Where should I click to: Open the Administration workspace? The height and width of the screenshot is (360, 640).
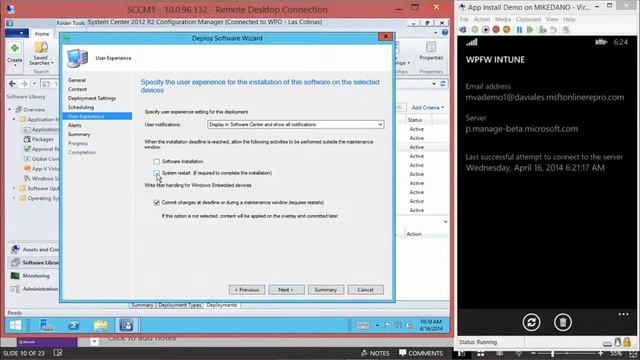[33, 289]
